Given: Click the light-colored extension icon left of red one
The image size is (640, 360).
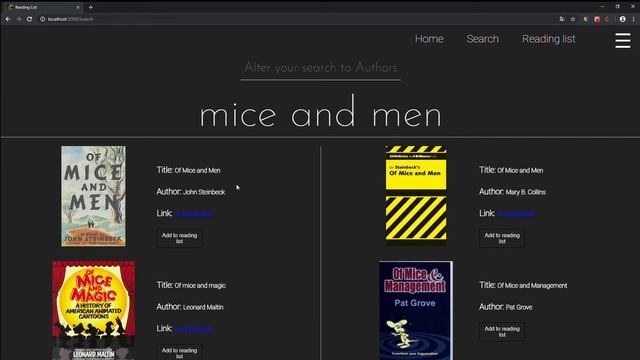Looking at the screenshot, I should (x=586, y=19).
